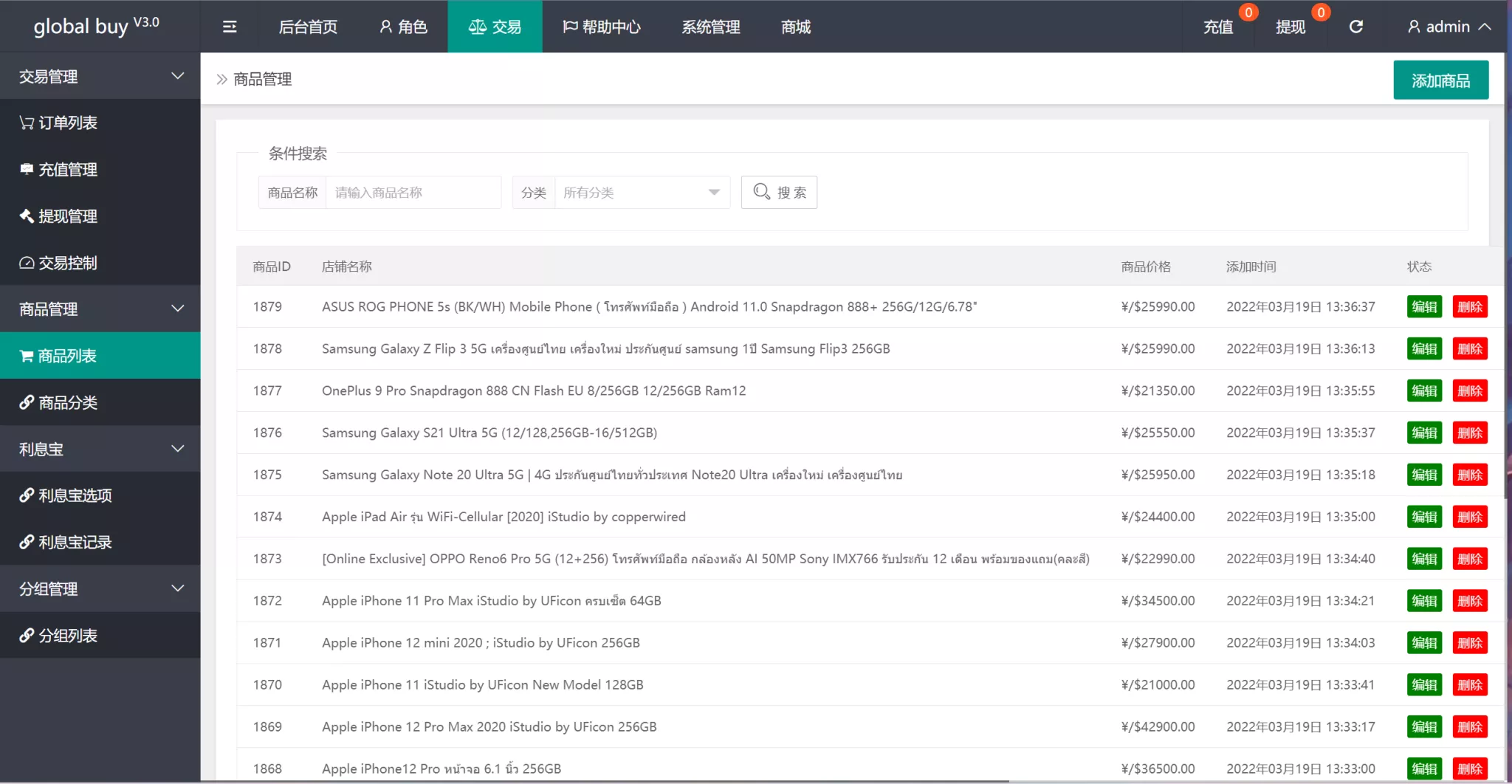The height and width of the screenshot is (784, 1512).
Task: Click the 添加商品 button
Action: click(1440, 80)
